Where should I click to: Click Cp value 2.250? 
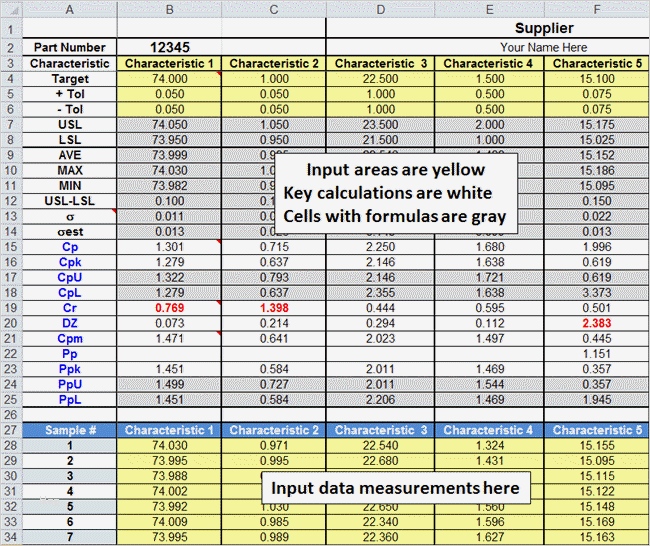pos(381,247)
